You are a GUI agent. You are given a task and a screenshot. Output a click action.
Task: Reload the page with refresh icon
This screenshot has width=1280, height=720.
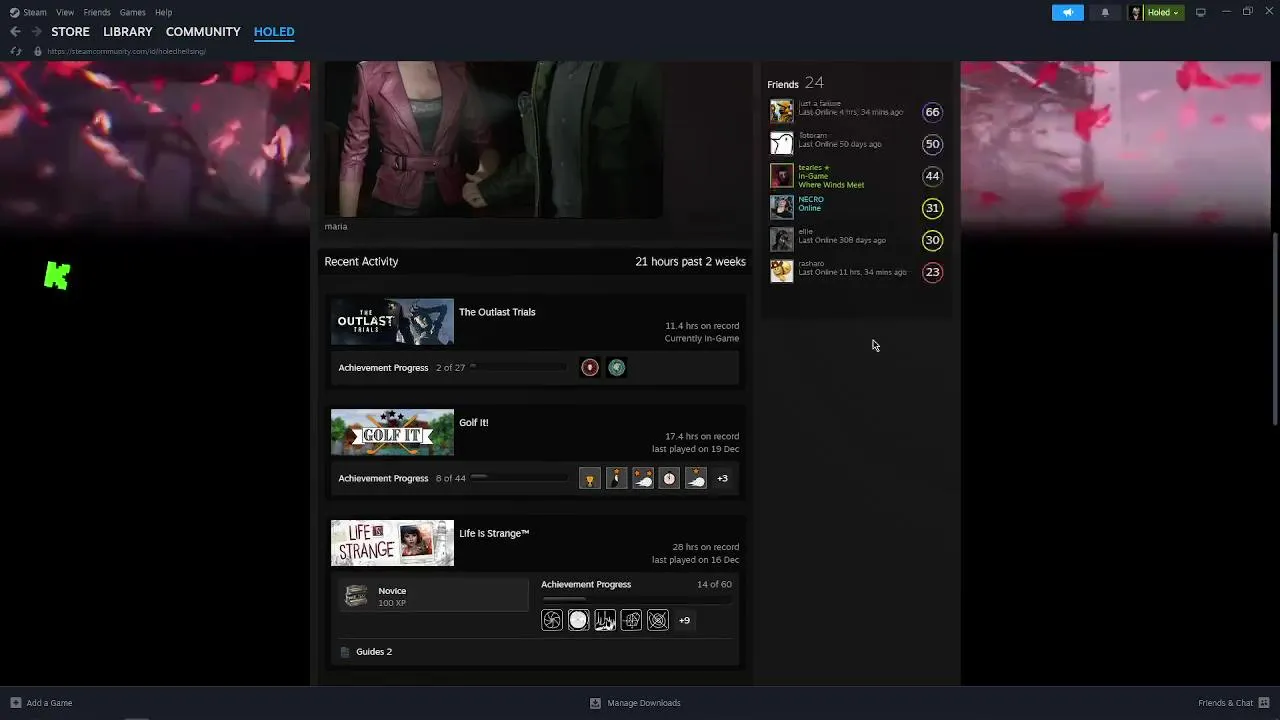click(x=15, y=51)
